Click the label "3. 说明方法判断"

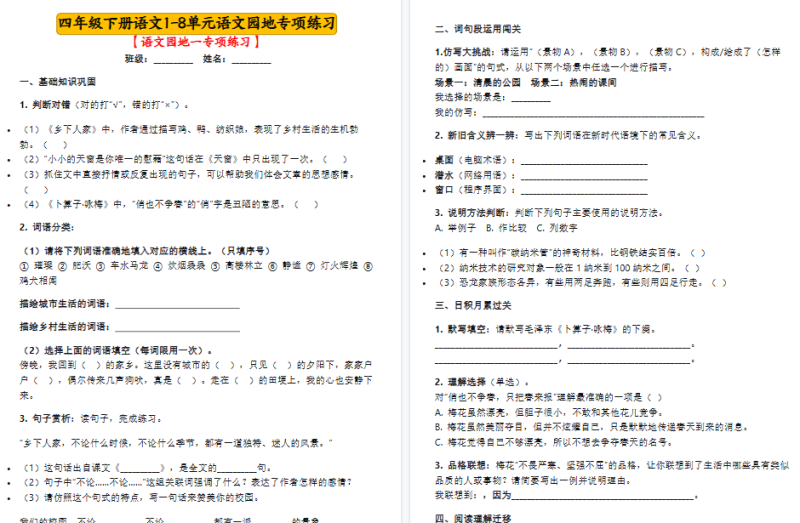(472, 213)
